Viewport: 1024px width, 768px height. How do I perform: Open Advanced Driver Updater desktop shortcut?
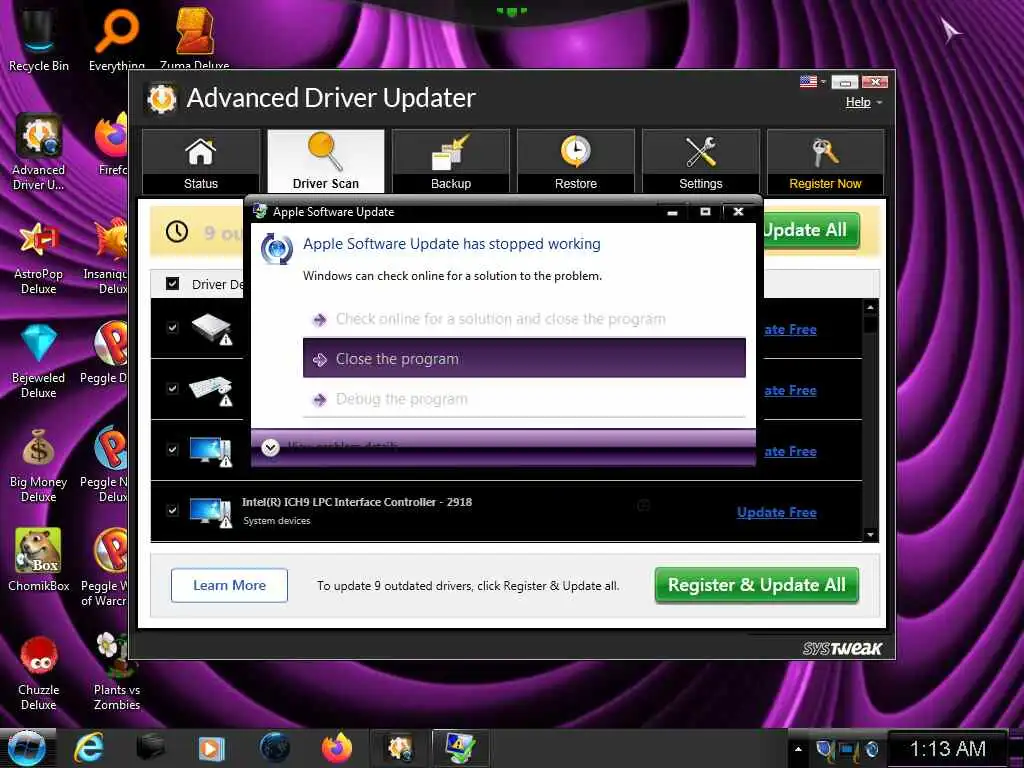pyautogui.click(x=39, y=152)
